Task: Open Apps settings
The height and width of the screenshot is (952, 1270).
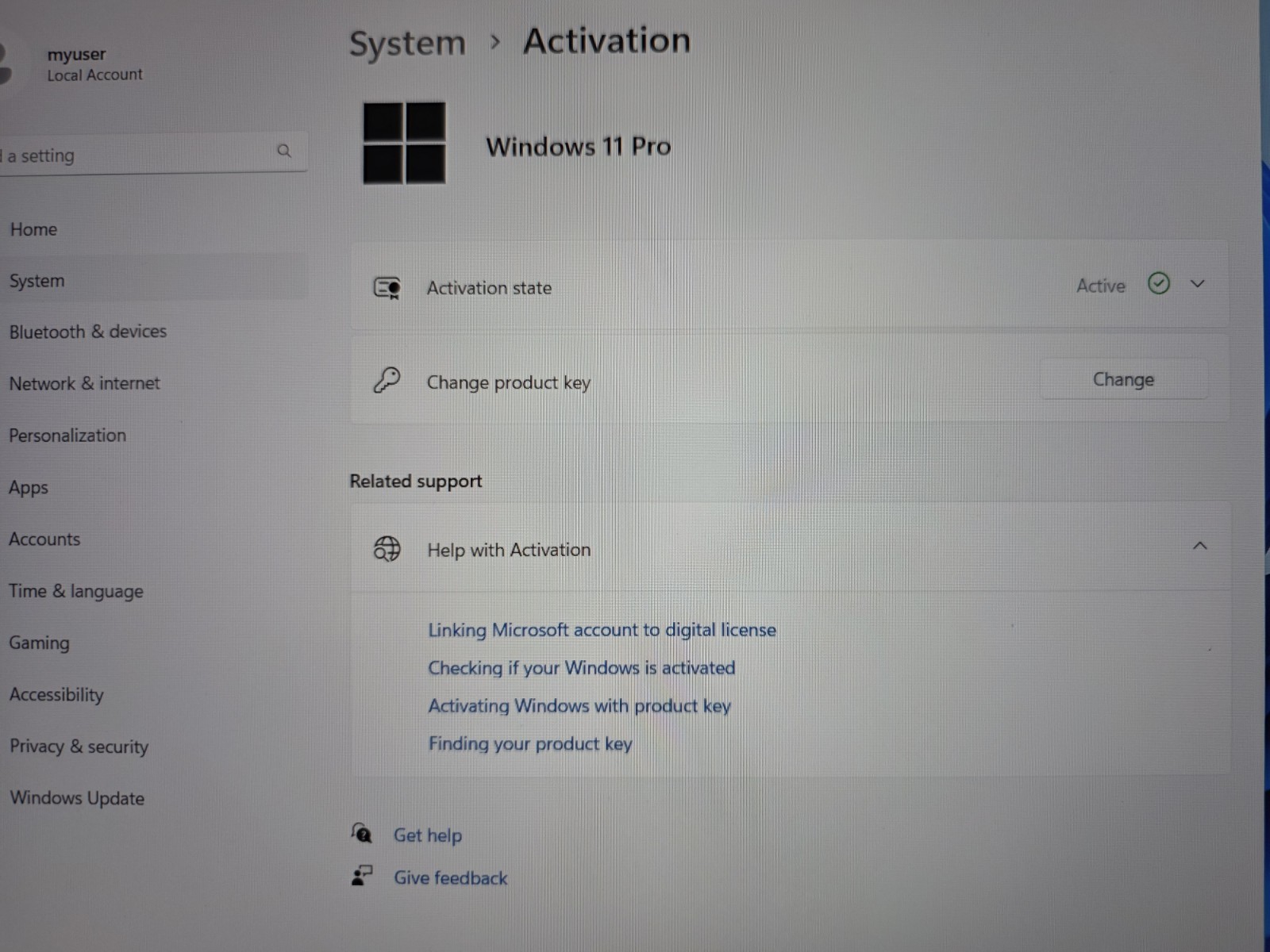Action: click(29, 487)
